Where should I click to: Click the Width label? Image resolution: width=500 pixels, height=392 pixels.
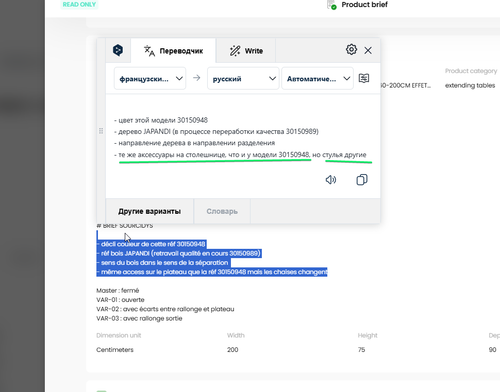(236, 335)
